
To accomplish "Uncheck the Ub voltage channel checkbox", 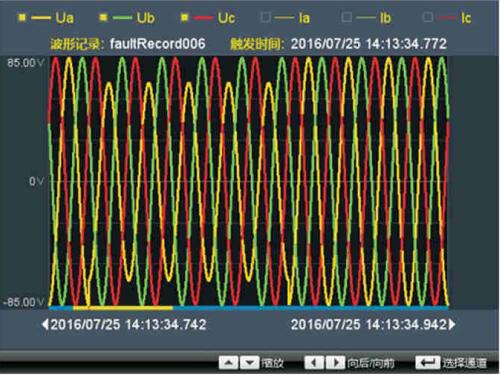I will pyautogui.click(x=103, y=18).
